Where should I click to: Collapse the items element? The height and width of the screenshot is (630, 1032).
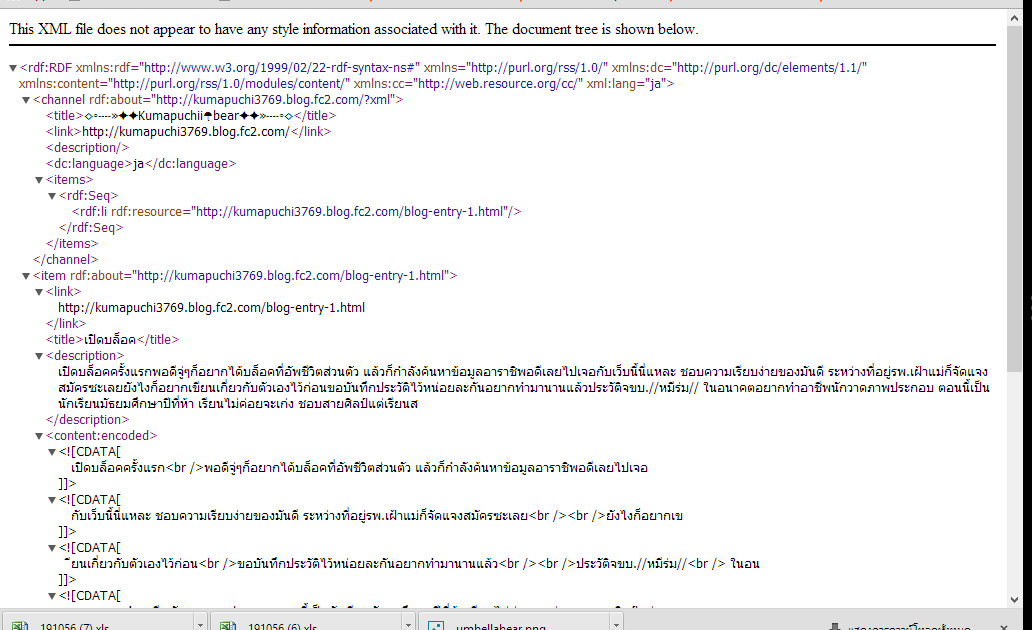pyautogui.click(x=39, y=180)
